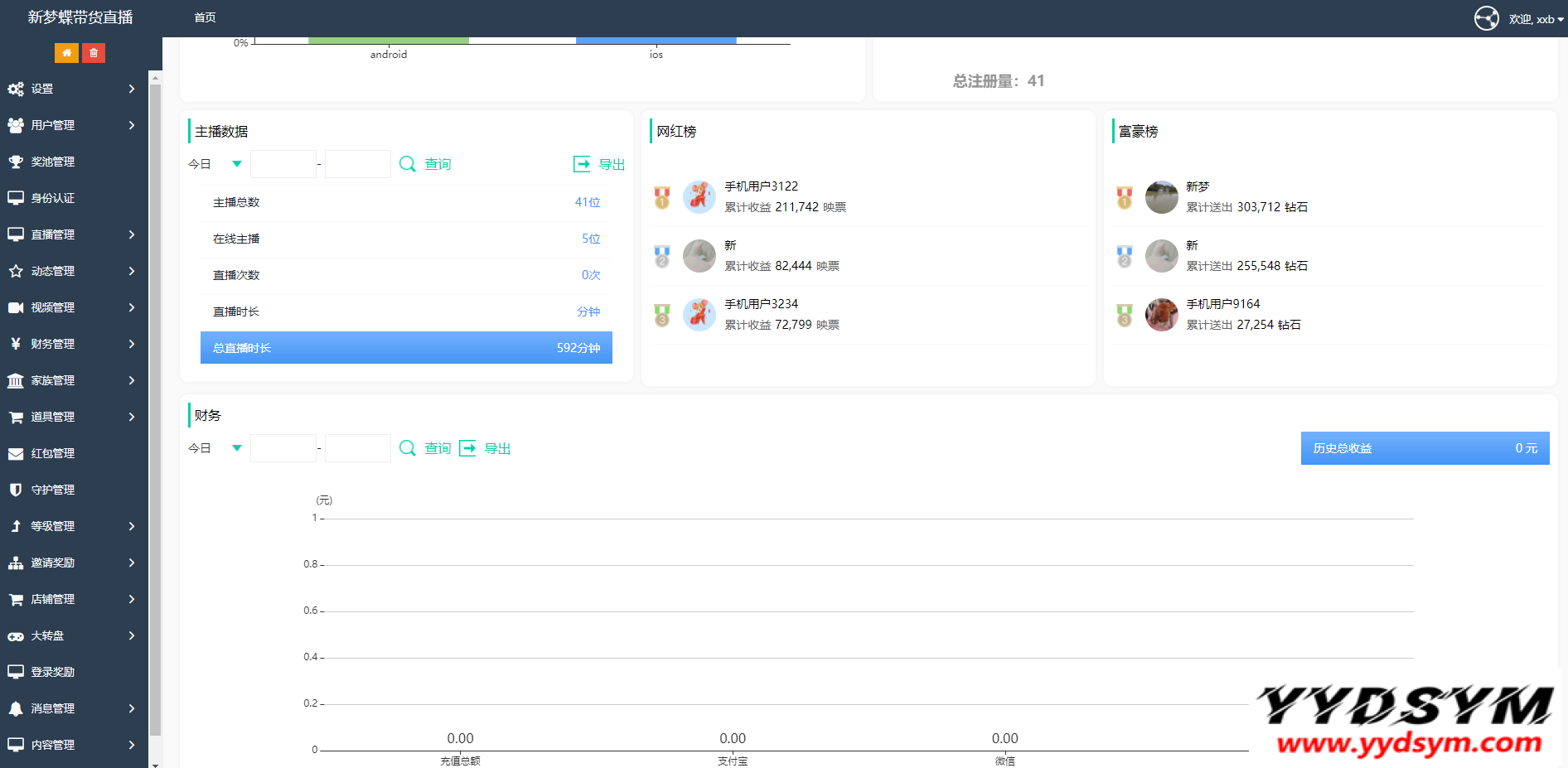Viewport: 1568px width, 768px height.
Task: Open 身份认证 in the sidebar
Action: click(x=53, y=198)
